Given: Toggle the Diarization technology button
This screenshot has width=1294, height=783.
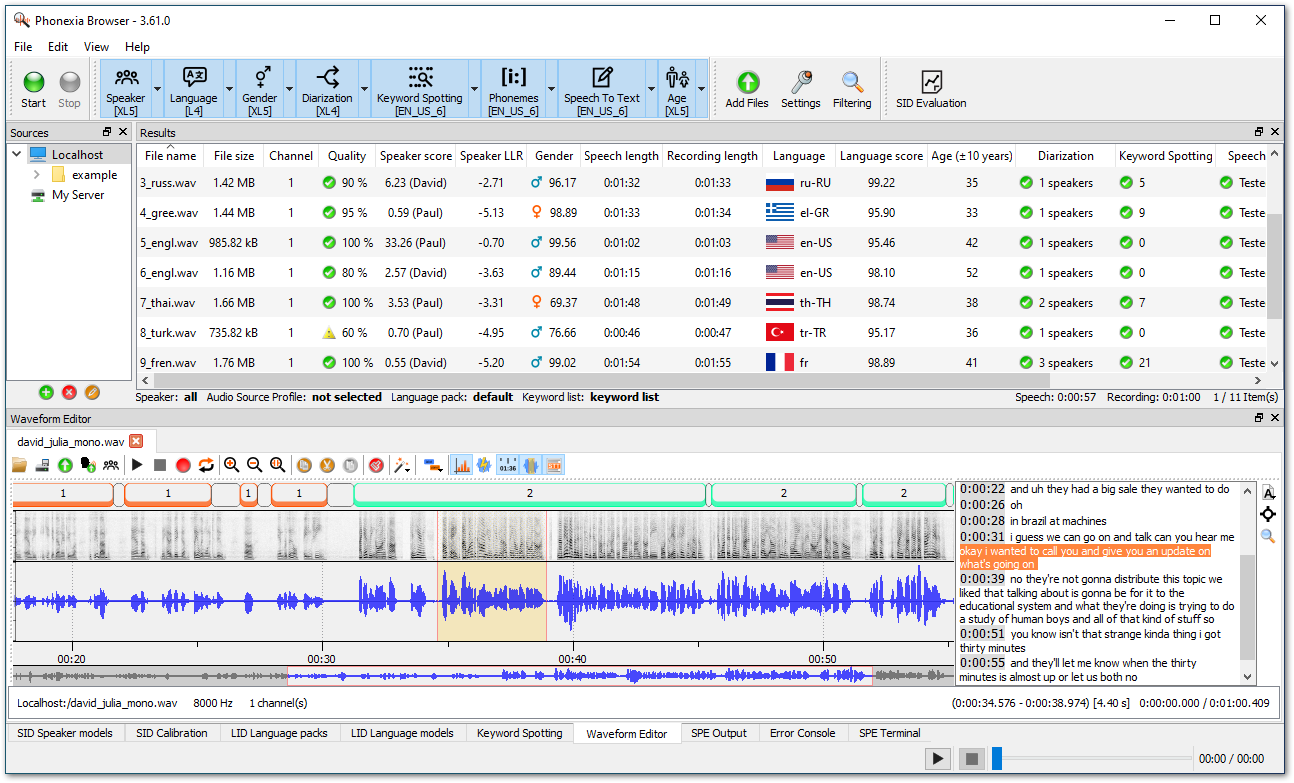Looking at the screenshot, I should (x=327, y=88).
